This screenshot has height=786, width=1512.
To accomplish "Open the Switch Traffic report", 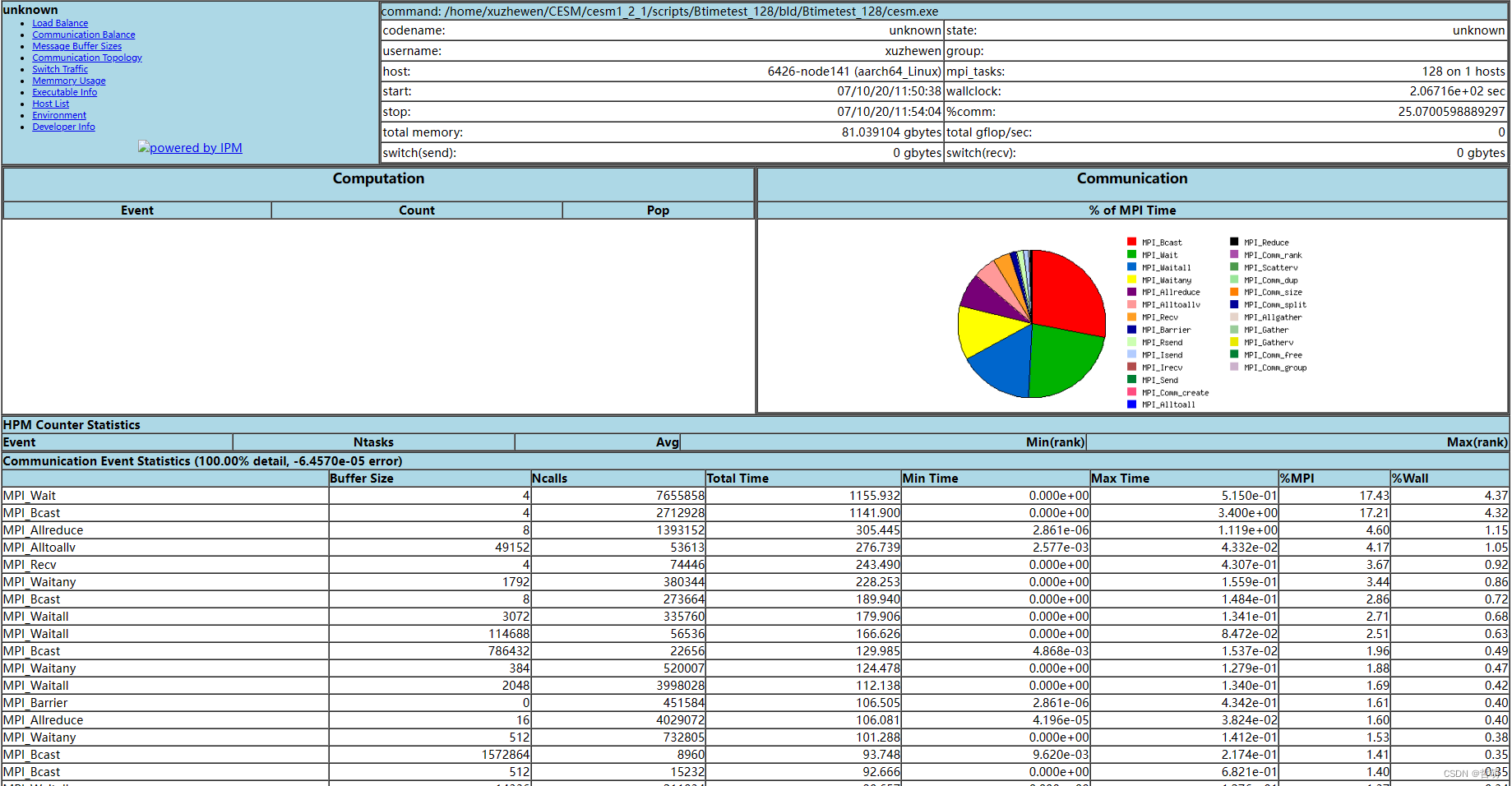I will point(59,69).
